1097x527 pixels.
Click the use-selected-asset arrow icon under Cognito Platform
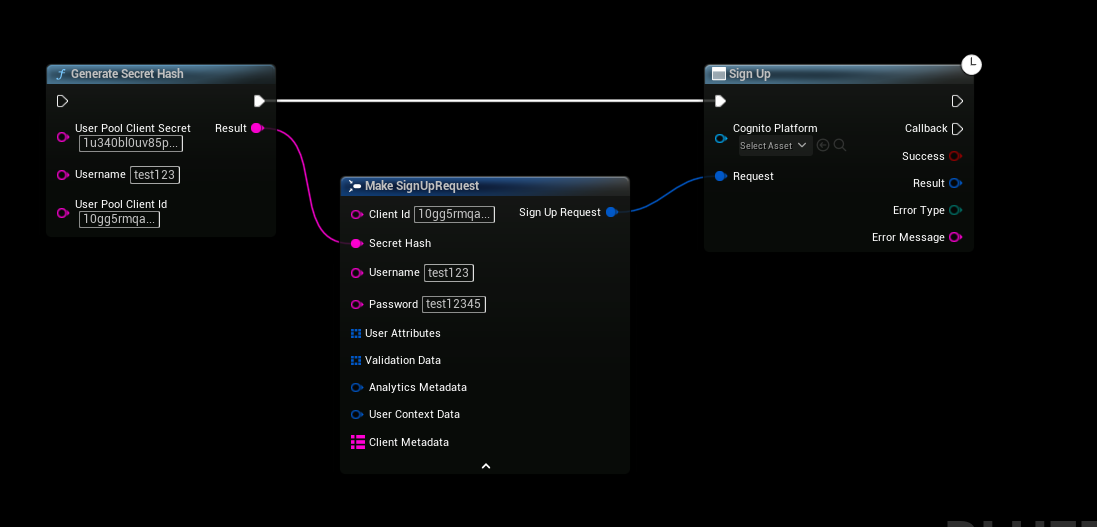pos(823,145)
